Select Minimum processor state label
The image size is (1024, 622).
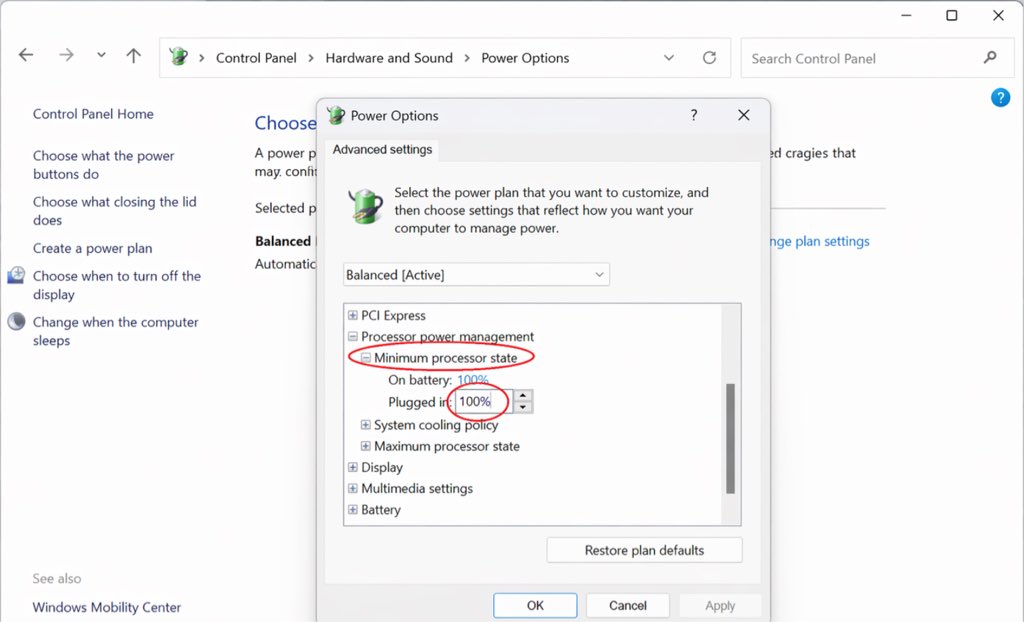pos(445,358)
